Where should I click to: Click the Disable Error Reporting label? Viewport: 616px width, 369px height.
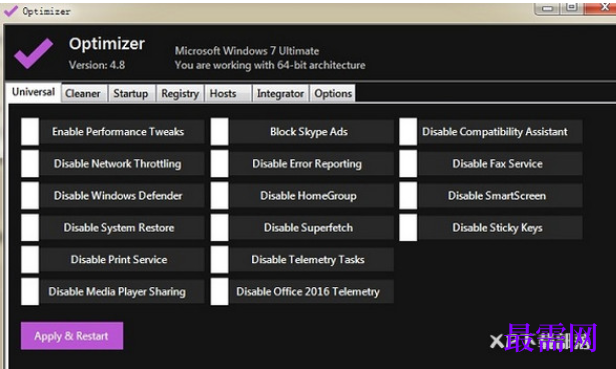pos(312,163)
